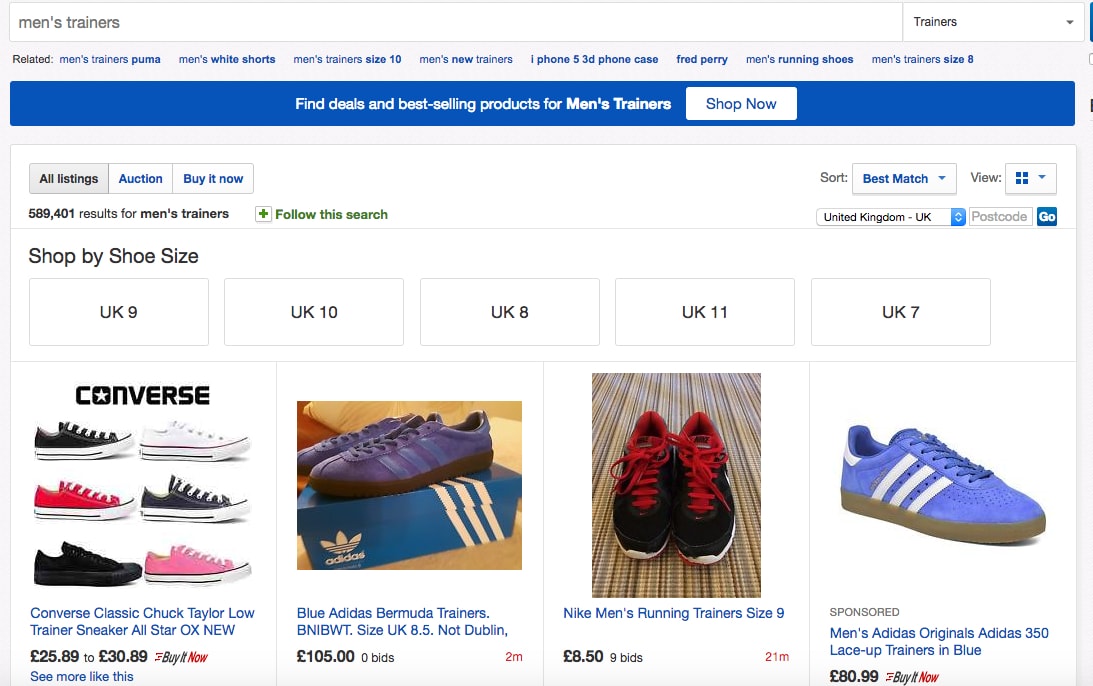1093x686 pixels.
Task: Click Buy It Now logo on Converse listing
Action: coord(181,657)
